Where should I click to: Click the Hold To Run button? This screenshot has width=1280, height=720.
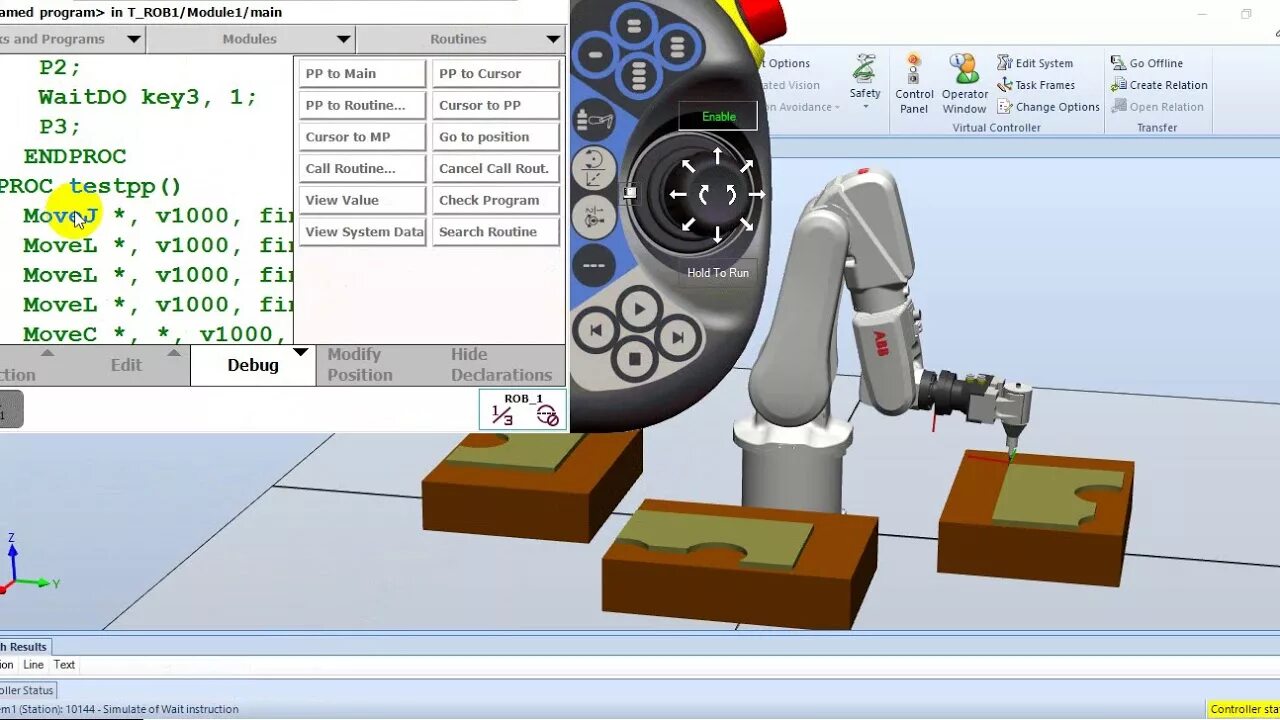pyautogui.click(x=718, y=272)
